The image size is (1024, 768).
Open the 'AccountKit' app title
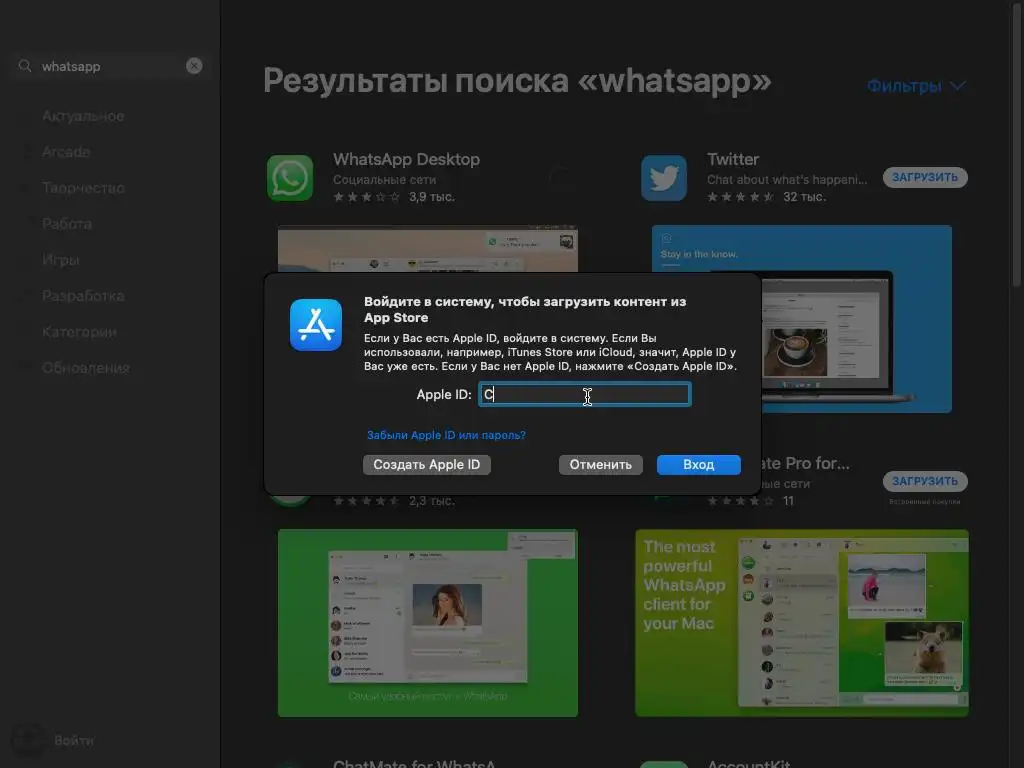(748, 763)
